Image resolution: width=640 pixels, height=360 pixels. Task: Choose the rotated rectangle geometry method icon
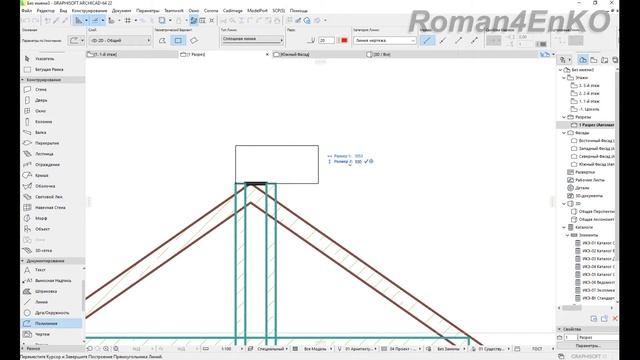point(194,40)
